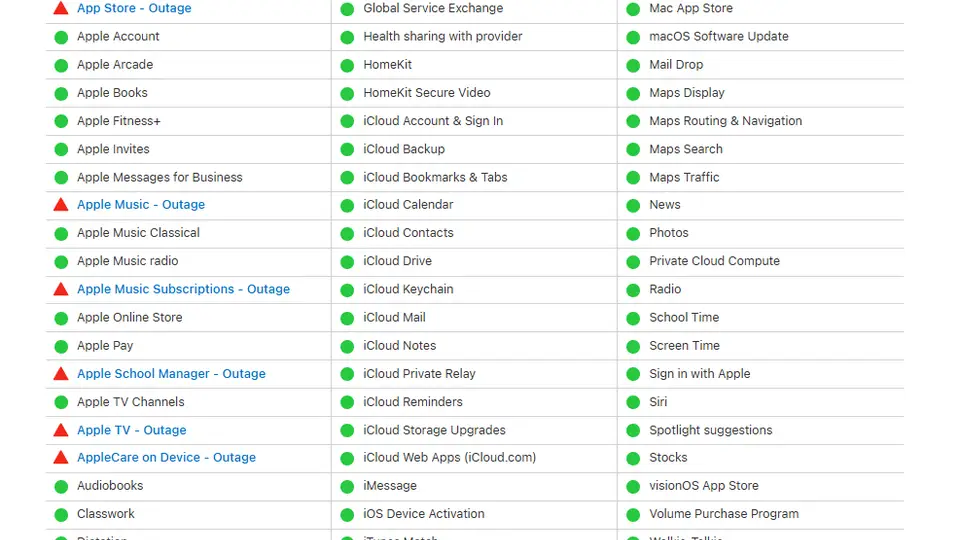The height and width of the screenshot is (540, 960).
Task: Click red triangle beside Apple Music - Outage
Action: tap(61, 204)
